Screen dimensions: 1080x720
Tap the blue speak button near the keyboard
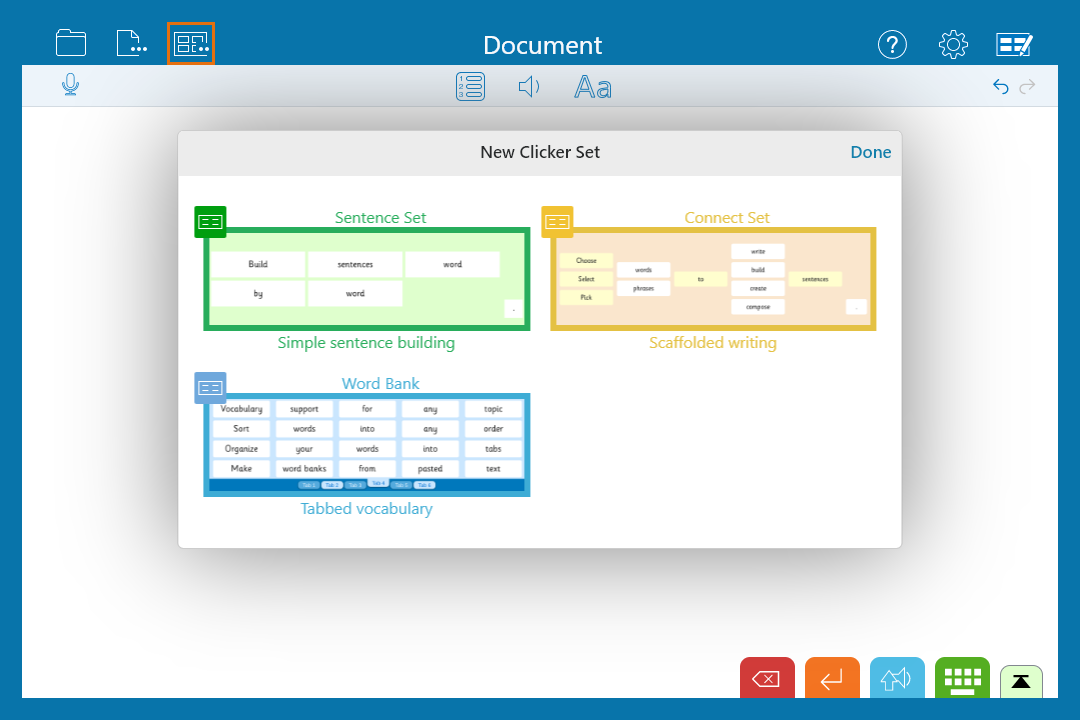pos(897,678)
